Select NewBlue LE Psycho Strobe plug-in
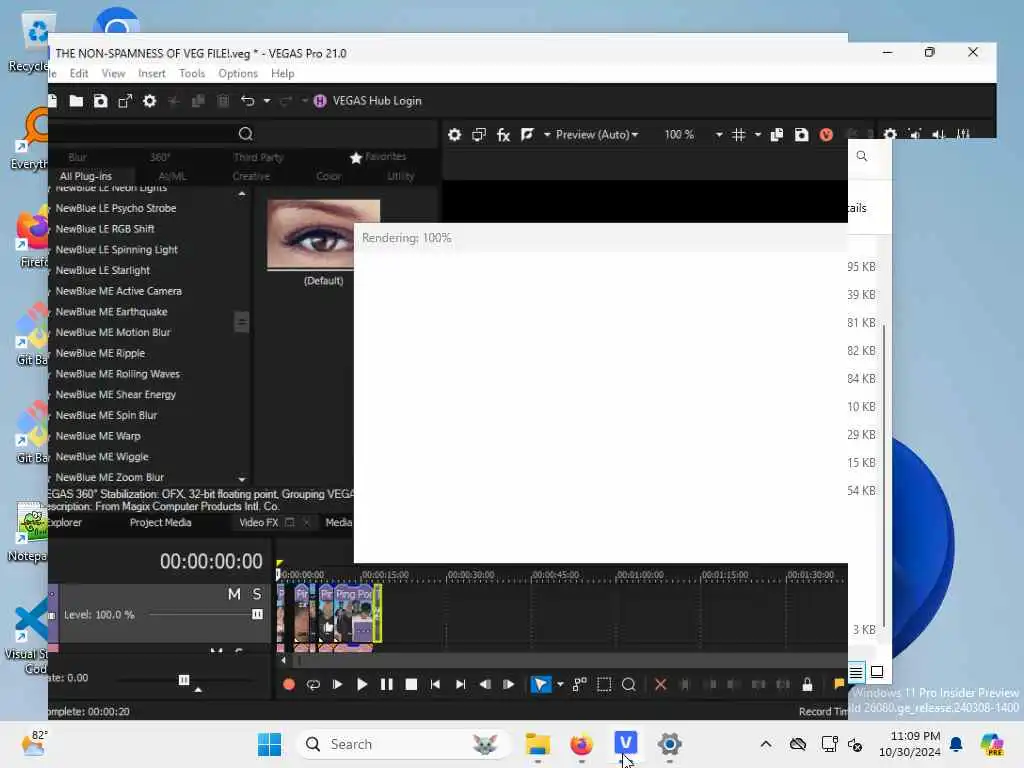 [116, 208]
